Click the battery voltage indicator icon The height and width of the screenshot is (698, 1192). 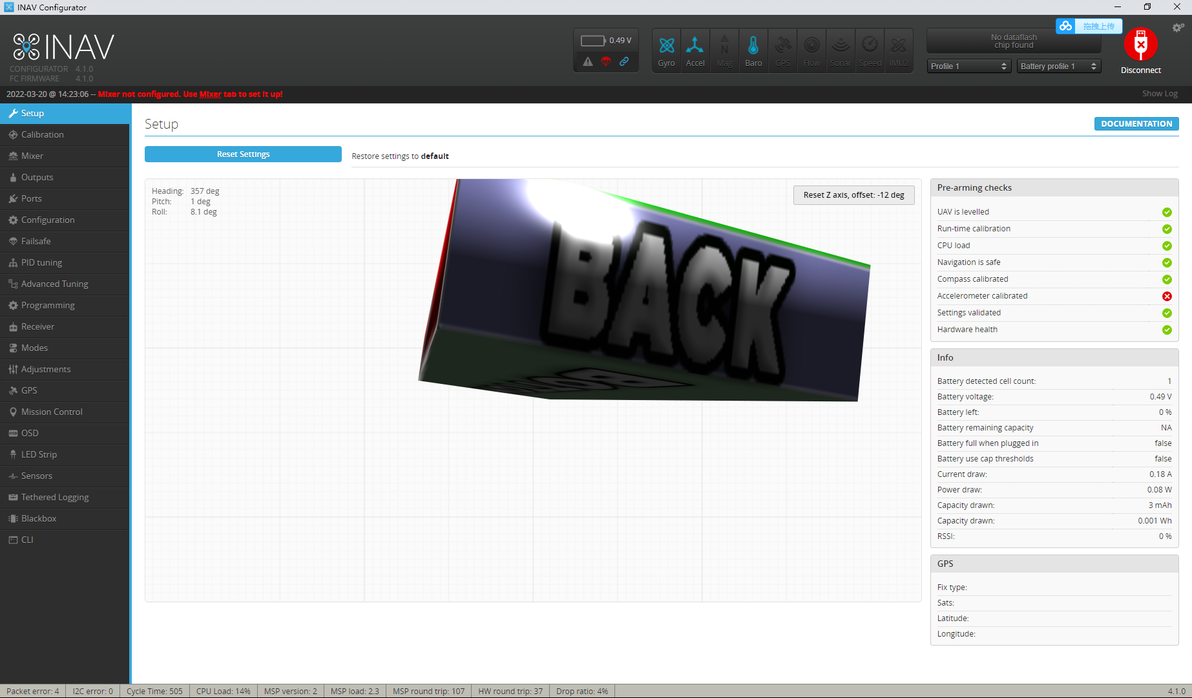coord(593,40)
